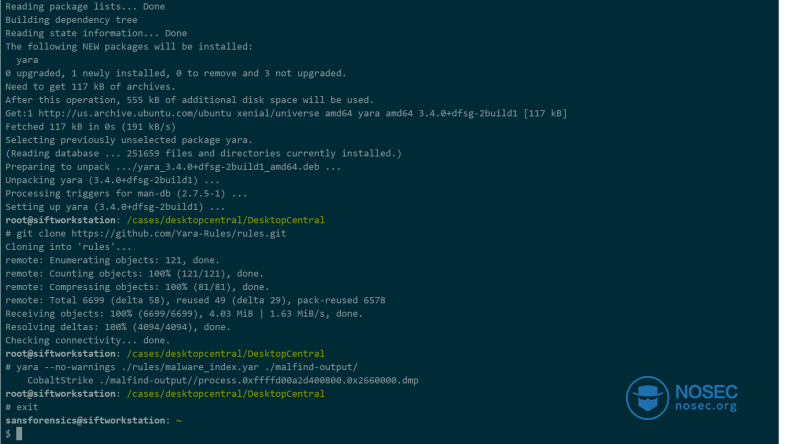Click the yara --no-warnings command line
Viewport: 790px width, 444px height.
point(181,367)
